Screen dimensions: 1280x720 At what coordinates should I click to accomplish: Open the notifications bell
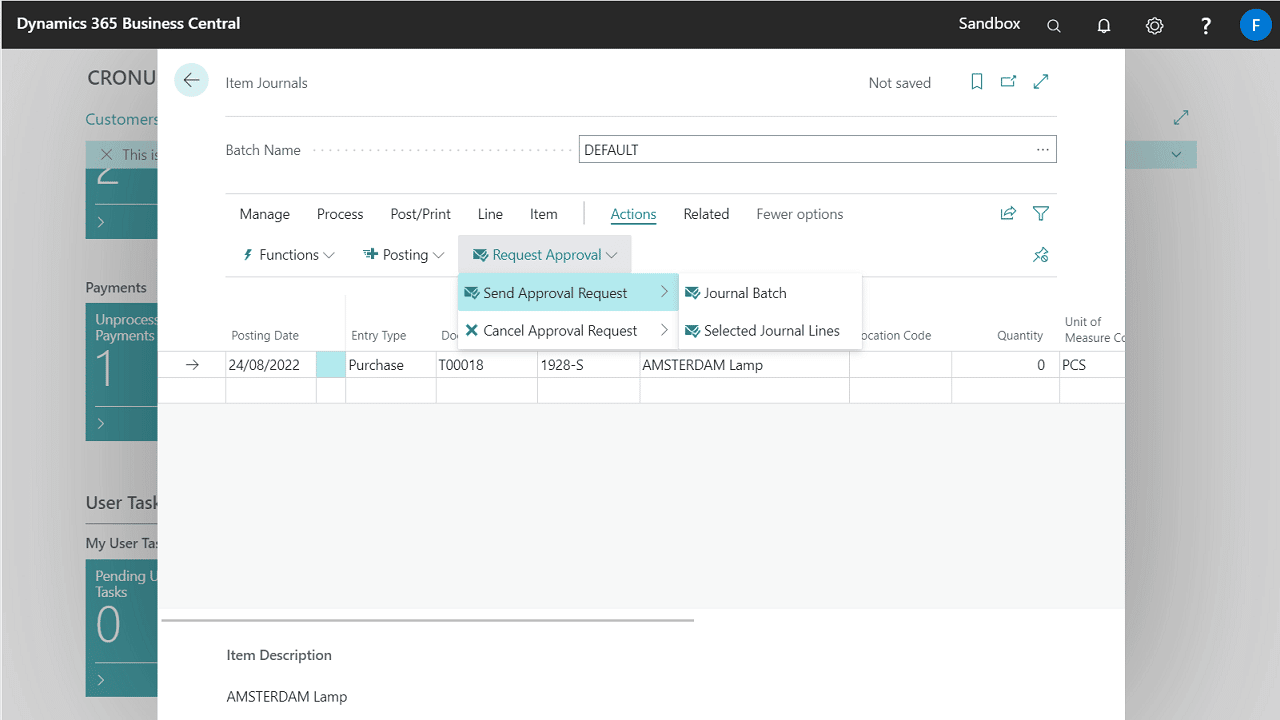(1104, 26)
